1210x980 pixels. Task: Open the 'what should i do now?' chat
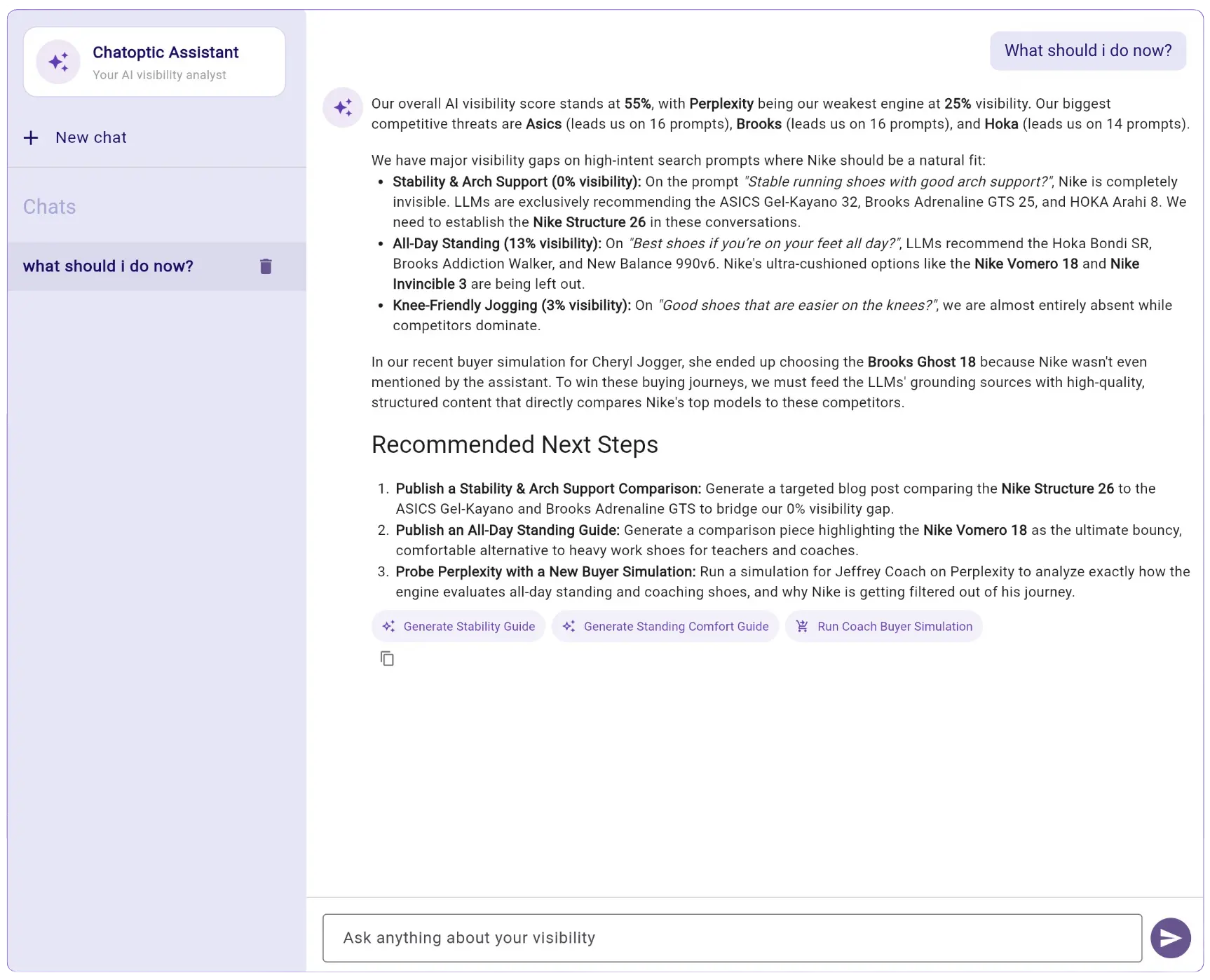click(157, 266)
